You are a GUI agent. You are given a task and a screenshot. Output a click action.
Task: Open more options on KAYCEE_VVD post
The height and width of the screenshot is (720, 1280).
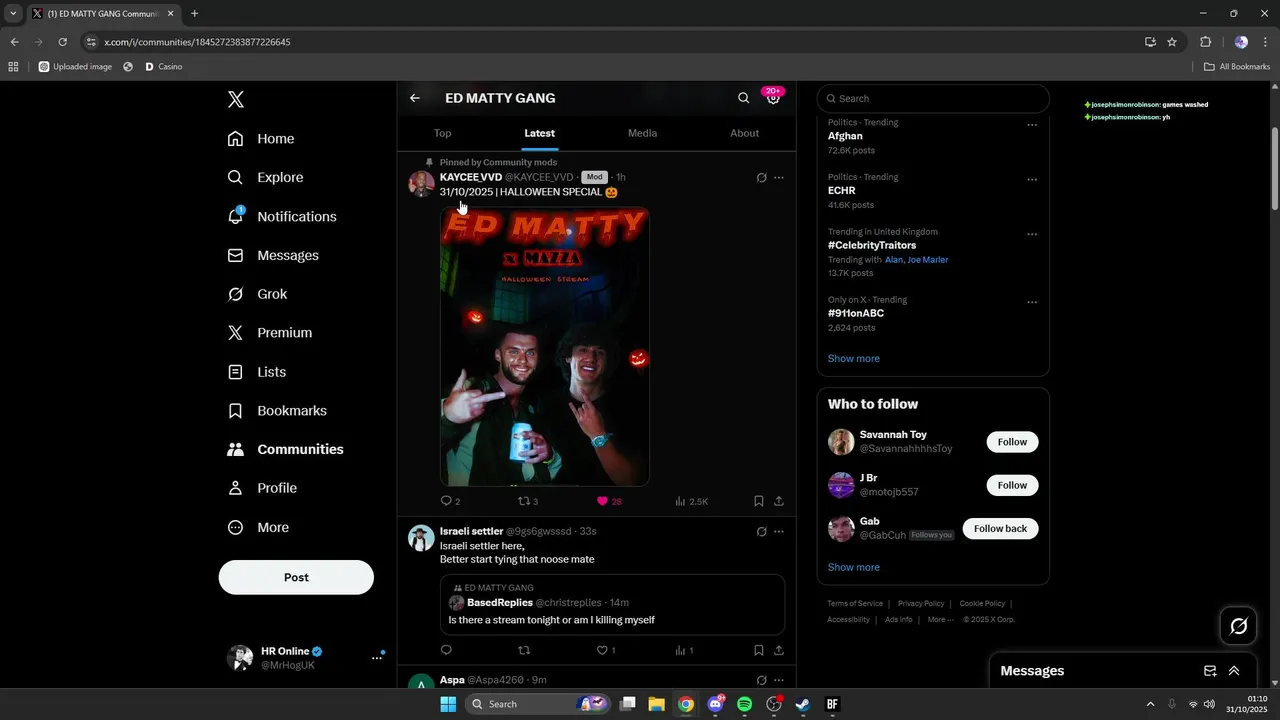[x=779, y=178]
